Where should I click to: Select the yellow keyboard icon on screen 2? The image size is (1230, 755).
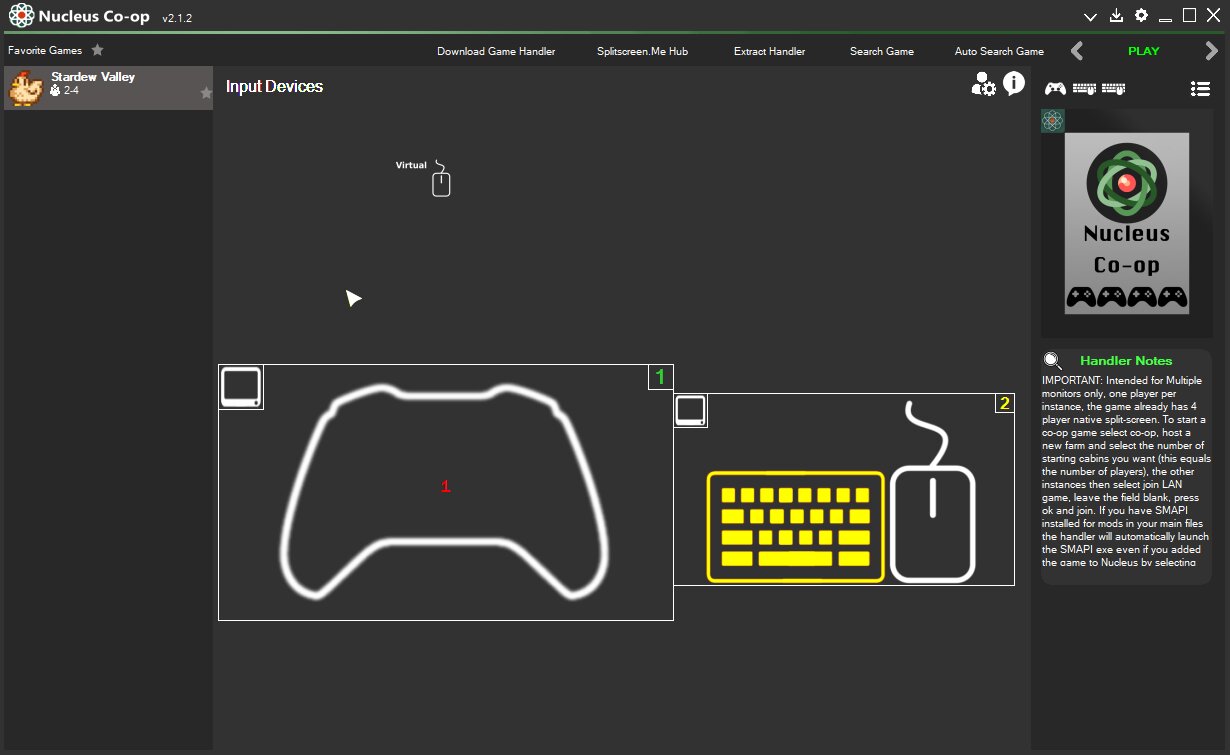point(796,526)
